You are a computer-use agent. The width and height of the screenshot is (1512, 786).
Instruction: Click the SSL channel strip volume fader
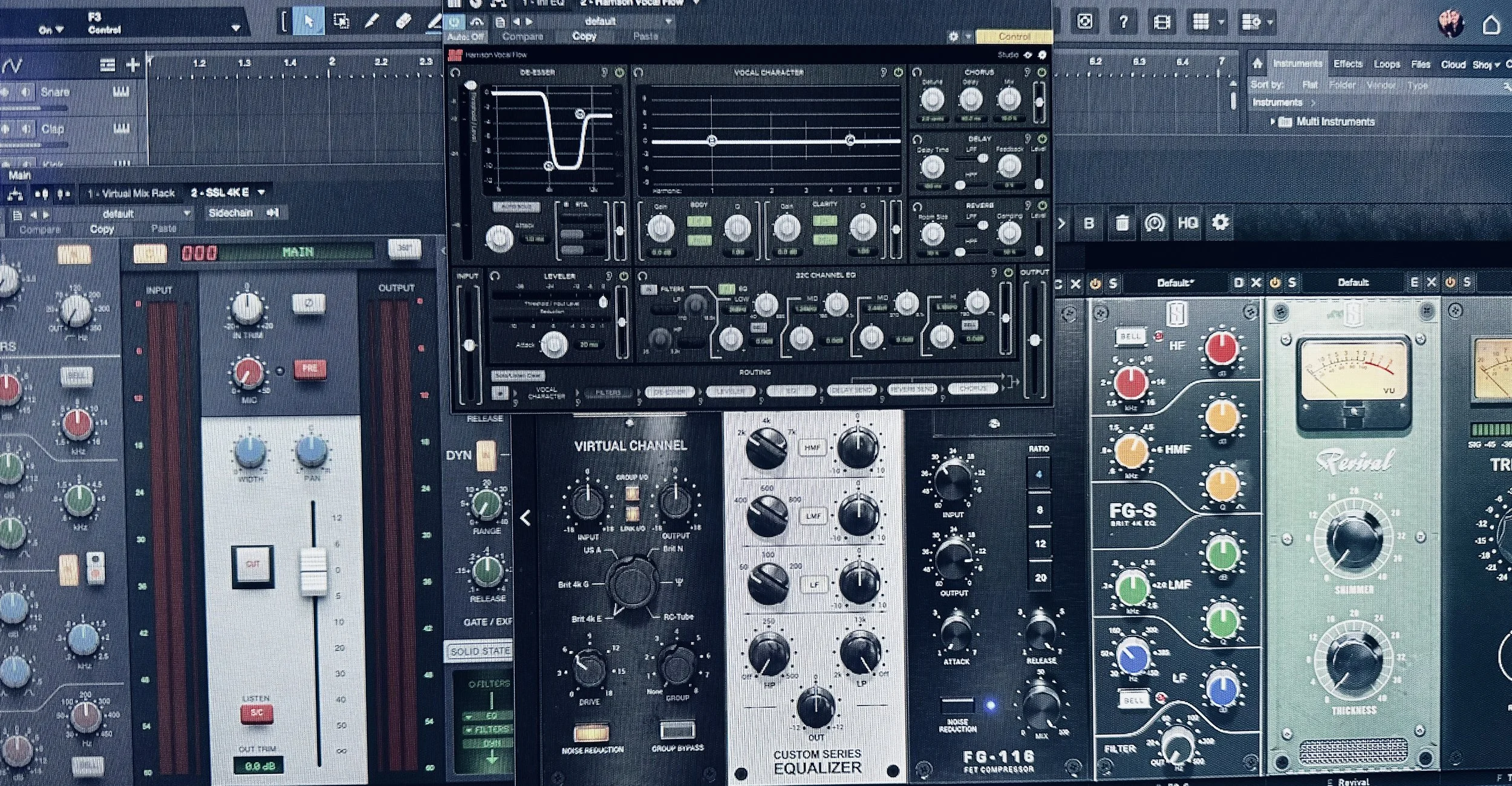(x=313, y=571)
